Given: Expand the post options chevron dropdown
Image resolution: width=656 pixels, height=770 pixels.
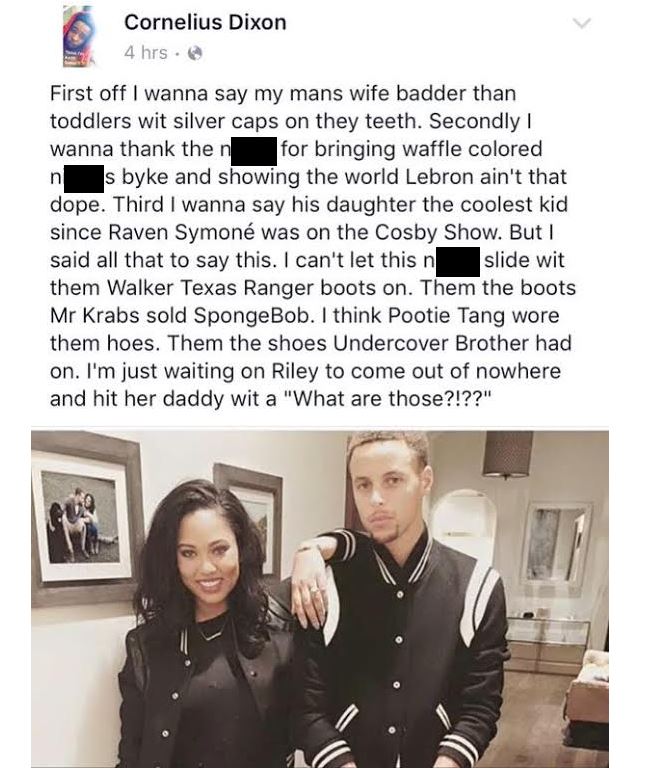Looking at the screenshot, I should (582, 23).
